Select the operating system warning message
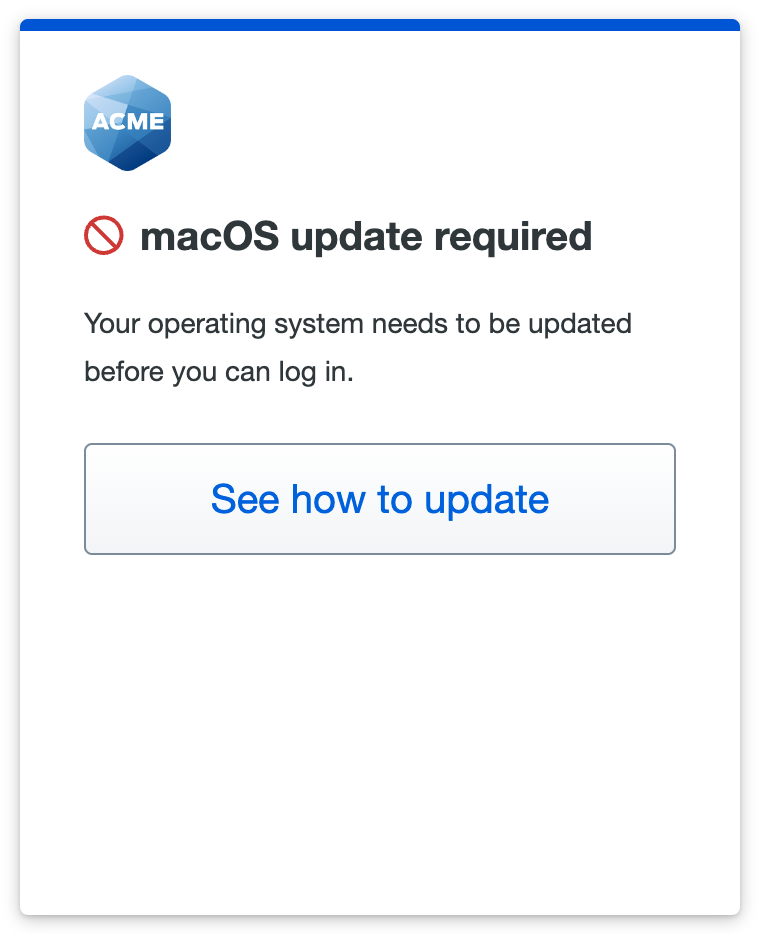Screen dimensions: 760x934 pyautogui.click(x=357, y=324)
